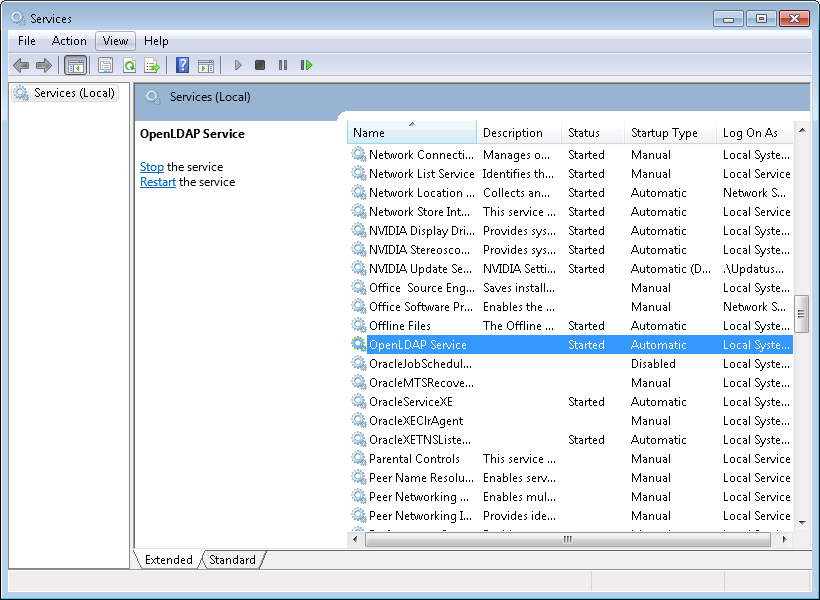
Task: Click the Restart Service toolbar icon
Action: coord(306,65)
